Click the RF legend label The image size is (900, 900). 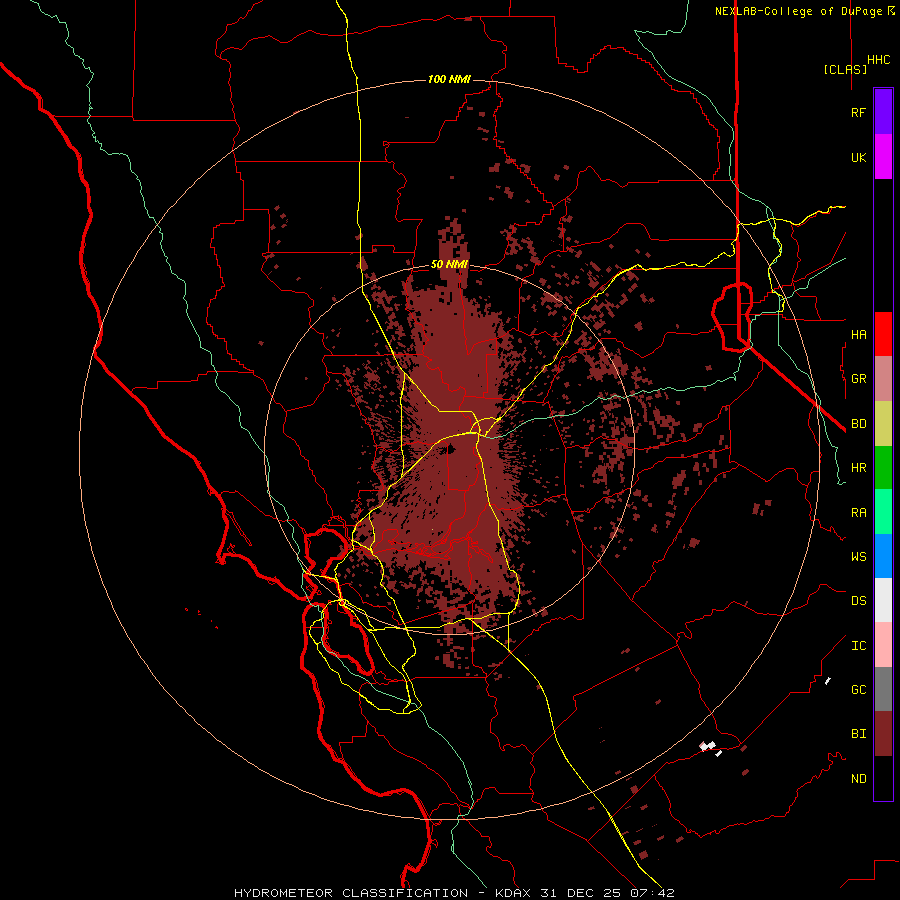point(858,112)
